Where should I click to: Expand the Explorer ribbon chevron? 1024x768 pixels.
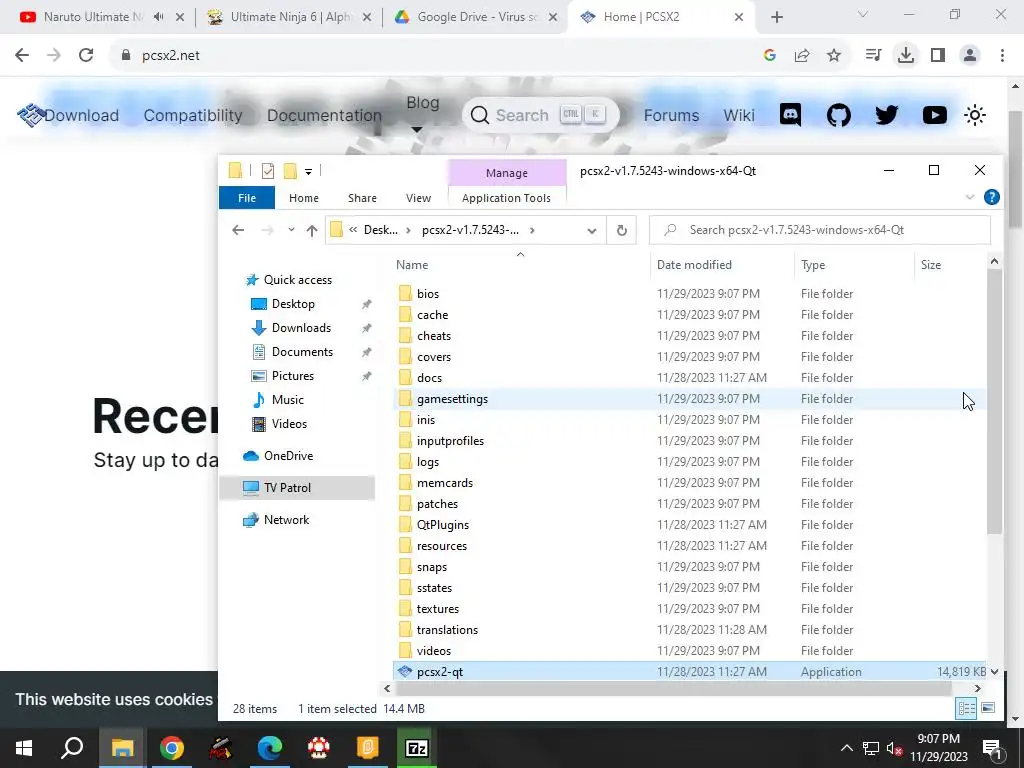coord(970,197)
